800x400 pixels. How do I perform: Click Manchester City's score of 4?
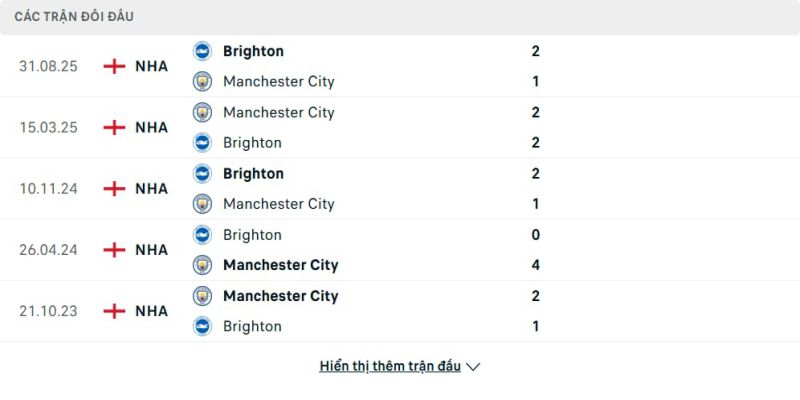(x=536, y=265)
